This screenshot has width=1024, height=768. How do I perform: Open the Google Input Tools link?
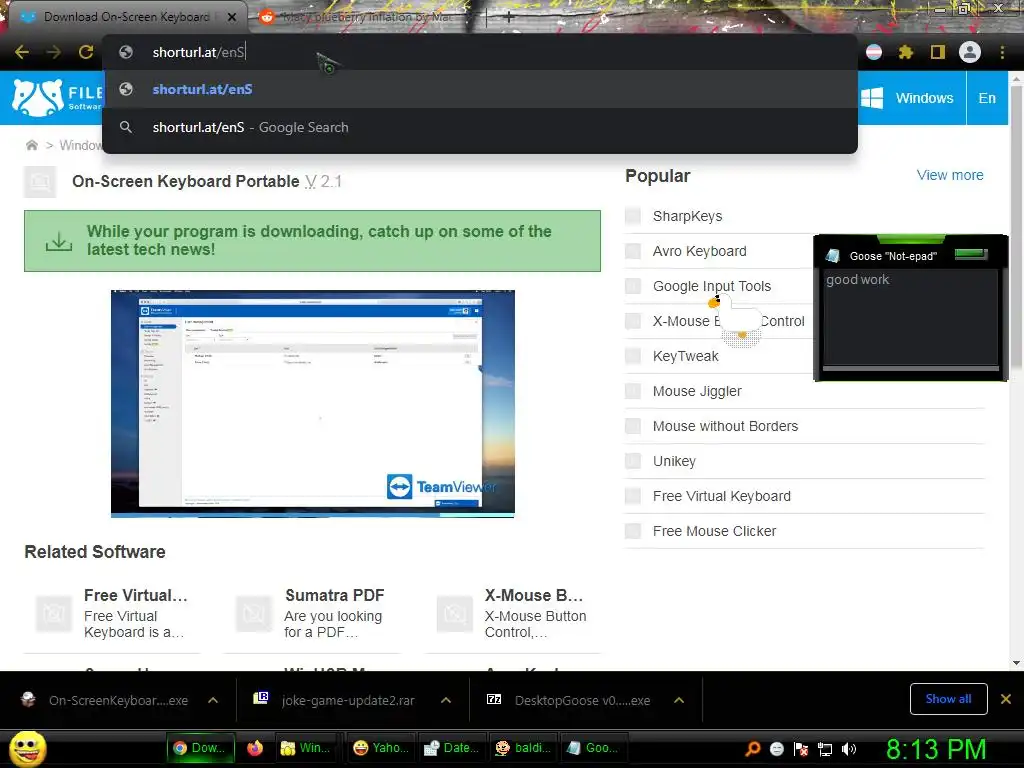(x=712, y=286)
